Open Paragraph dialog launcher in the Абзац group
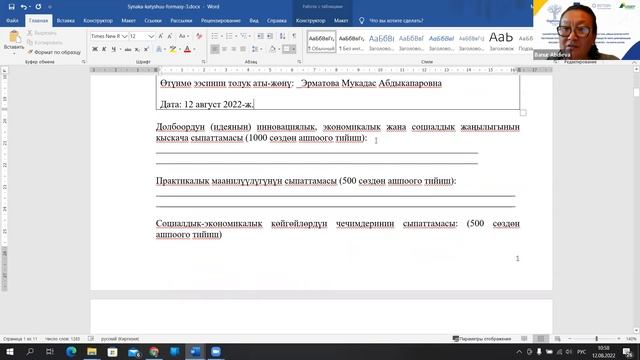The height and width of the screenshot is (360, 640). click(x=299, y=62)
